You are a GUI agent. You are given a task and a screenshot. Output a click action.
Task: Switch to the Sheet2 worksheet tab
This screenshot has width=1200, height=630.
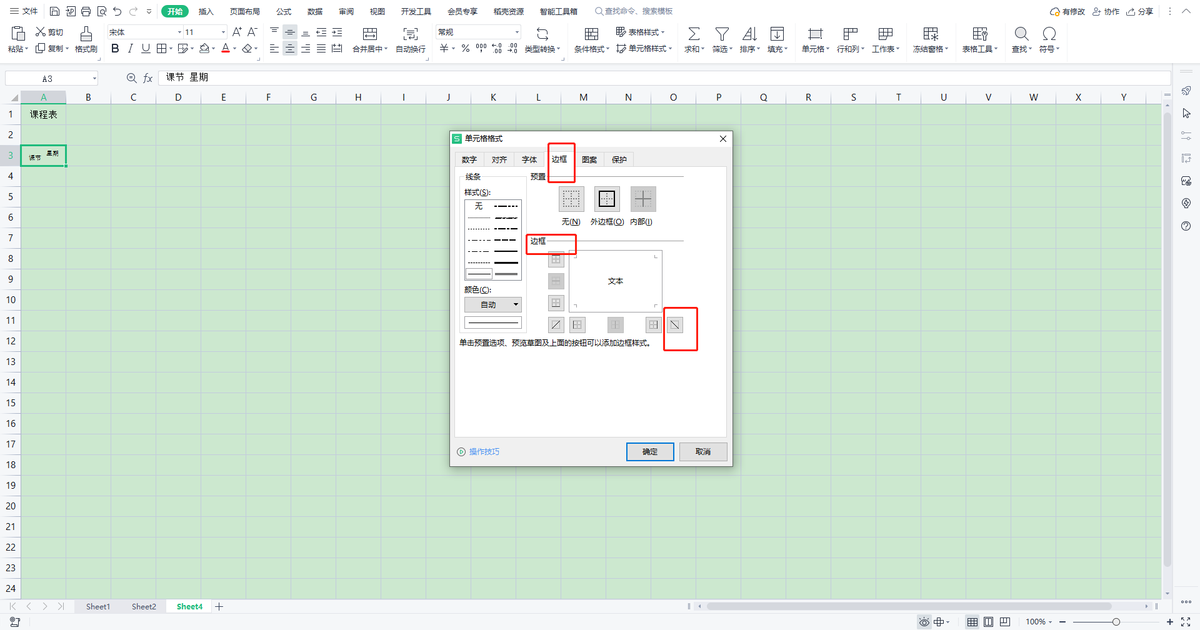[144, 606]
